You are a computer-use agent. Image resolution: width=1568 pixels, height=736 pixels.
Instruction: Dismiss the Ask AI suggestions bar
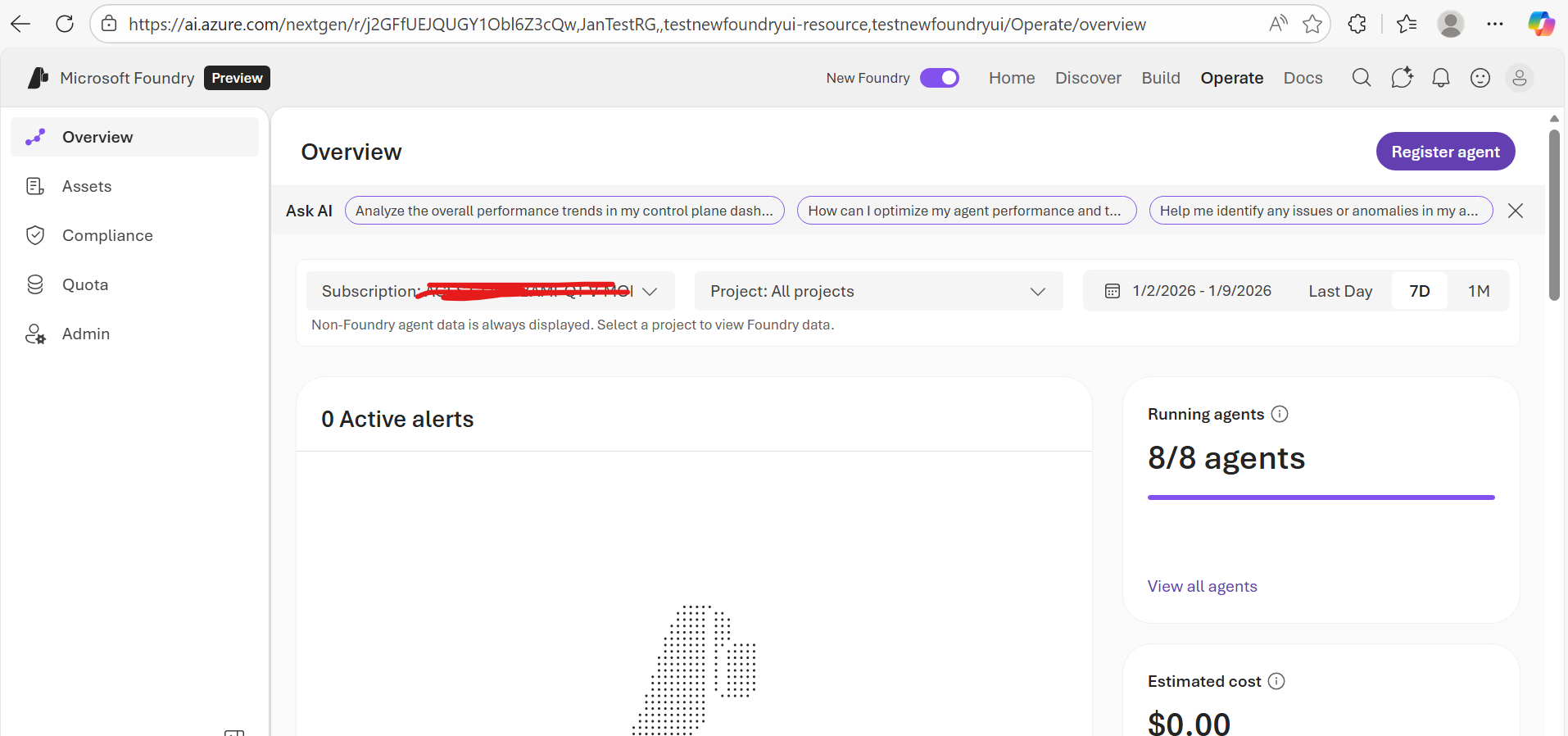pyautogui.click(x=1516, y=211)
